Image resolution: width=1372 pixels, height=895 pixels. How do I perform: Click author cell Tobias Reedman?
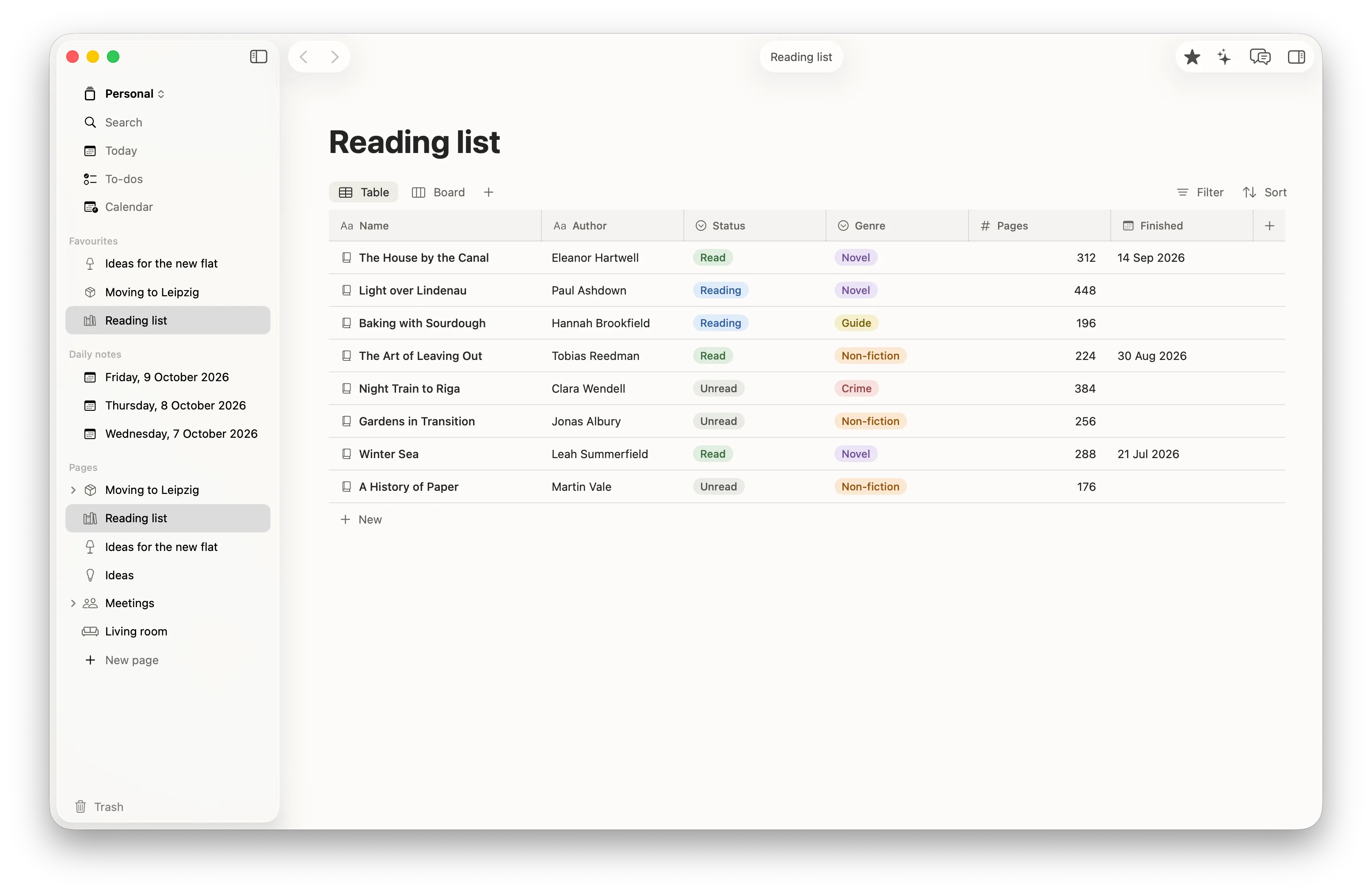click(612, 356)
